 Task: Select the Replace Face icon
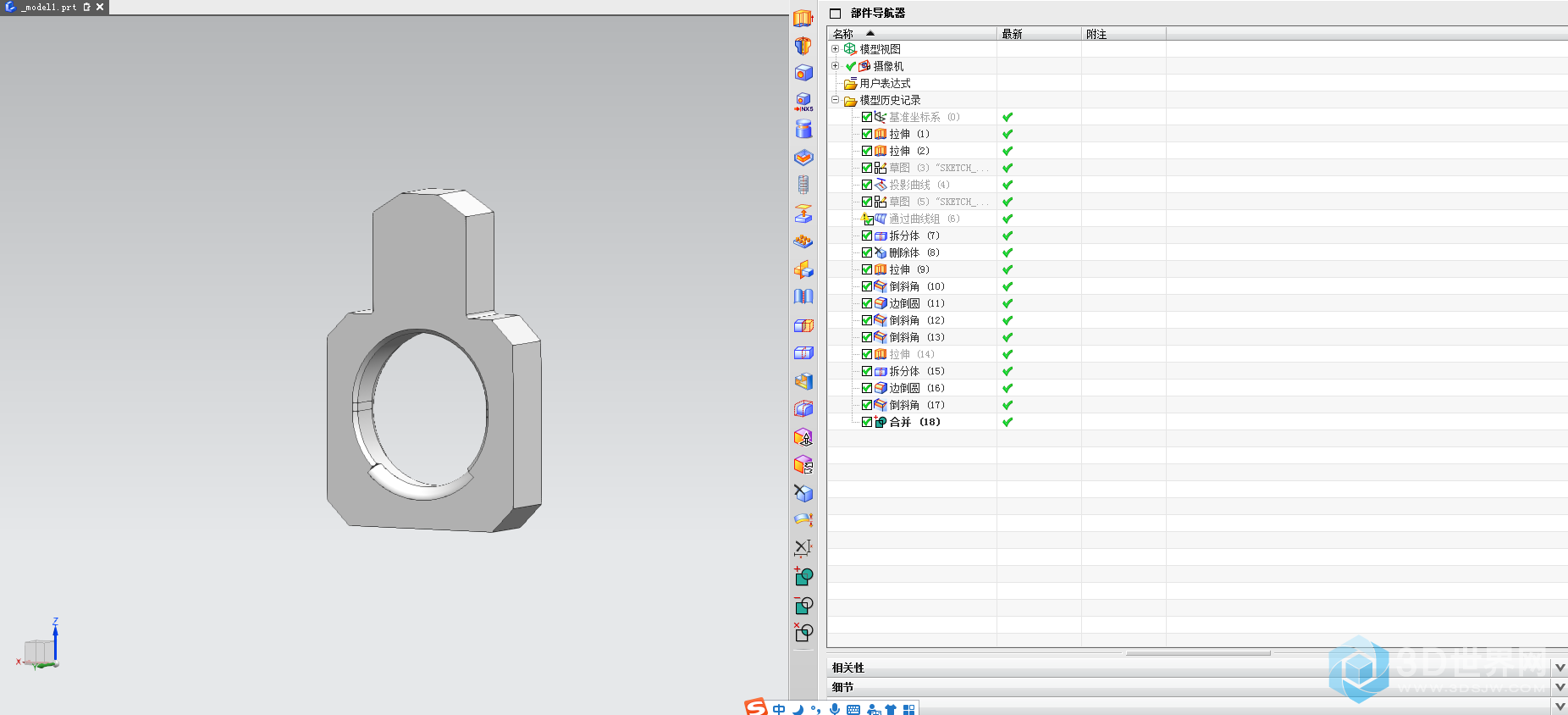[803, 465]
